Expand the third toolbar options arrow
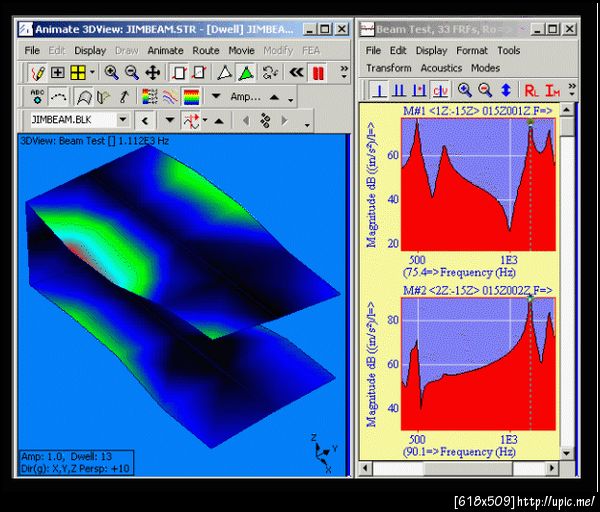The height and width of the screenshot is (512, 600). coord(307,125)
